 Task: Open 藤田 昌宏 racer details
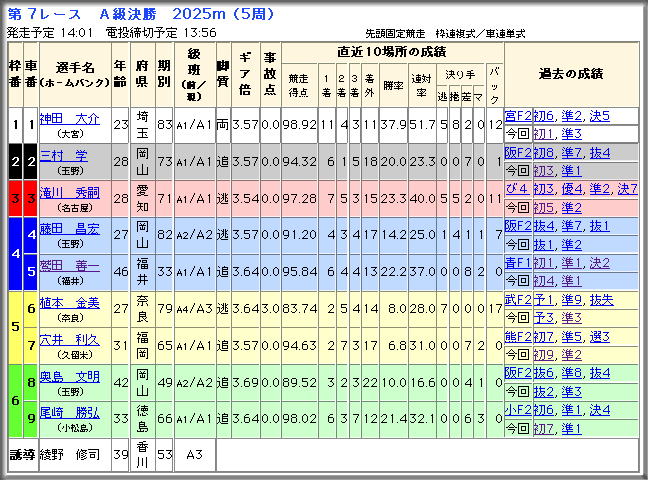coord(69,229)
